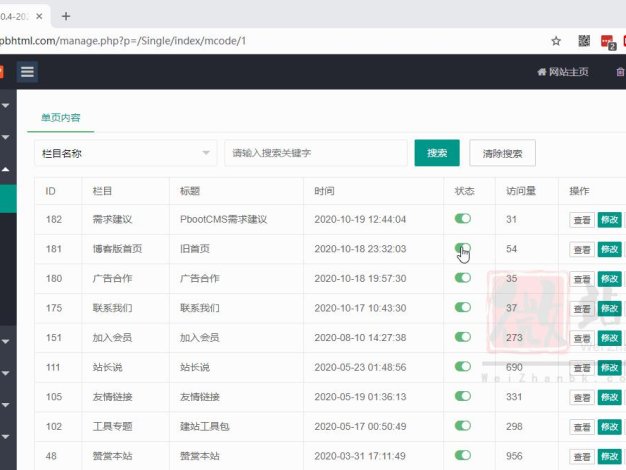Go to 网站主页 link in header
Screen dimensions: 626x470
[x=563, y=72]
